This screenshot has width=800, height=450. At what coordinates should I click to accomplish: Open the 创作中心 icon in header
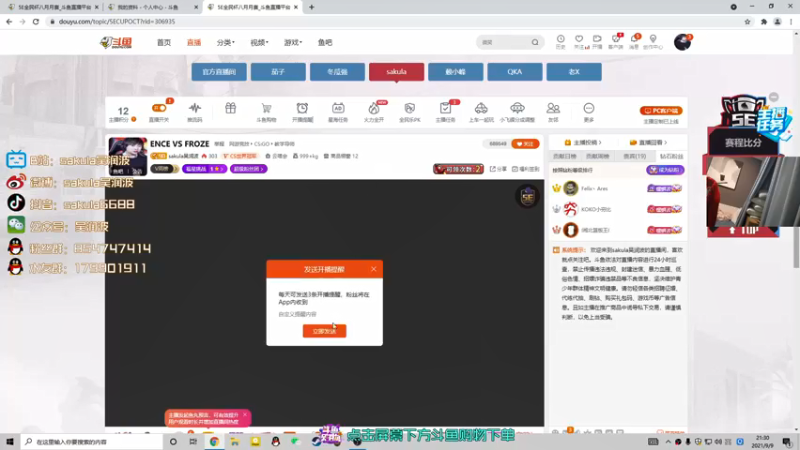pos(653,39)
